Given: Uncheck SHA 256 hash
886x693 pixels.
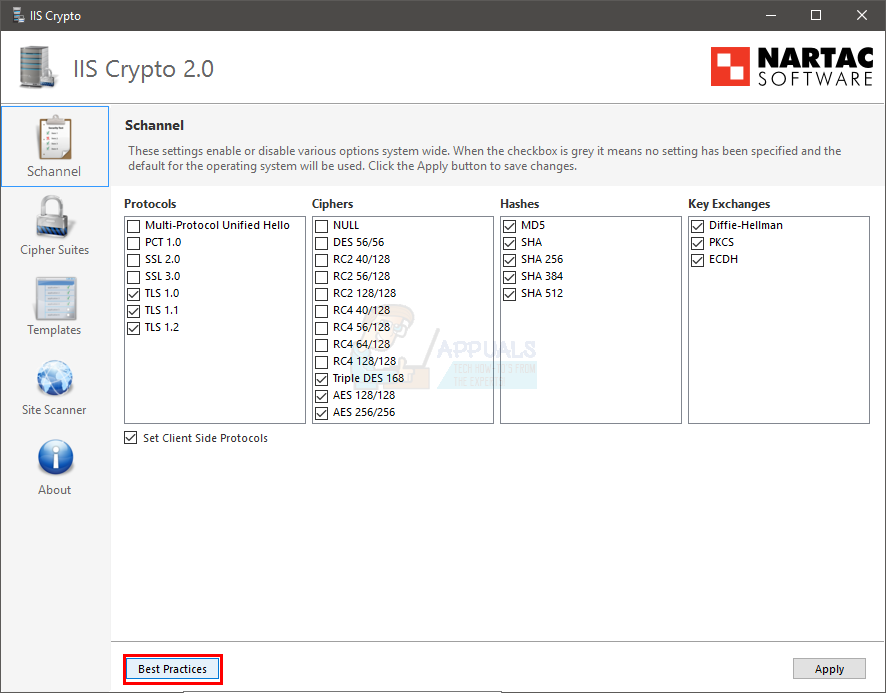Looking at the screenshot, I should click(510, 260).
